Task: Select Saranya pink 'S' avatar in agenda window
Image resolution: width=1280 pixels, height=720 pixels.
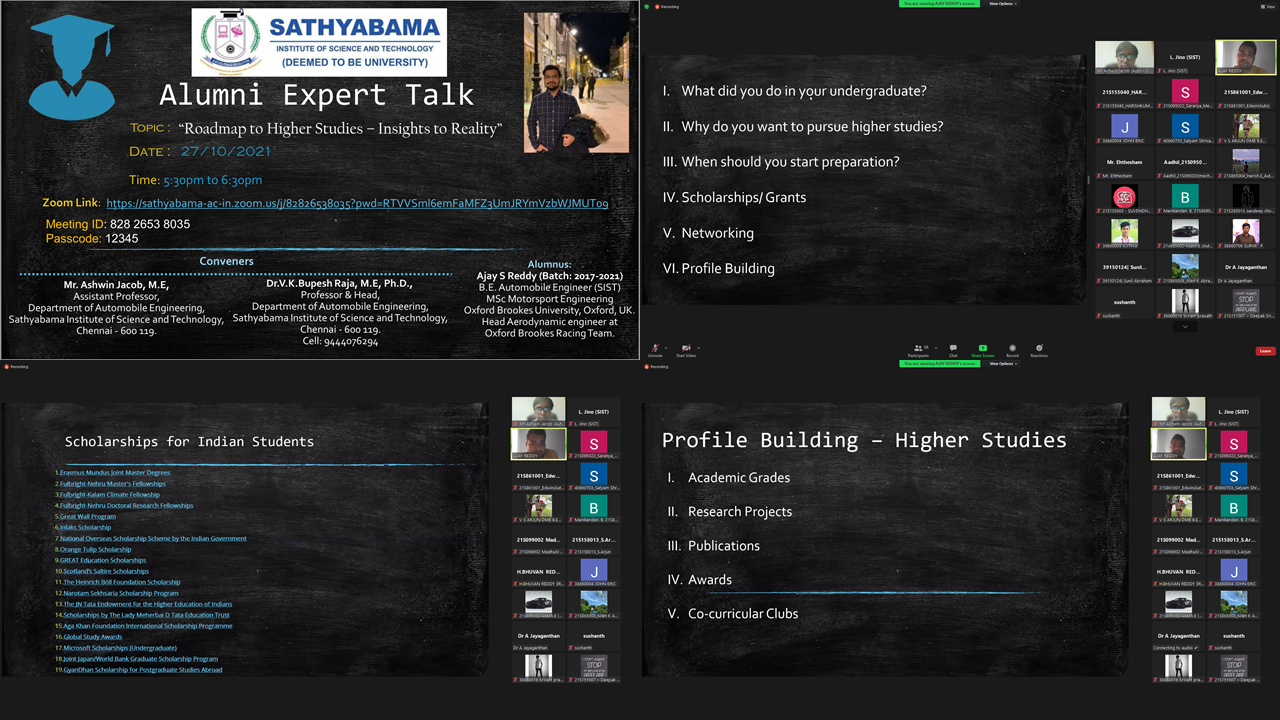Action: coord(1184,93)
